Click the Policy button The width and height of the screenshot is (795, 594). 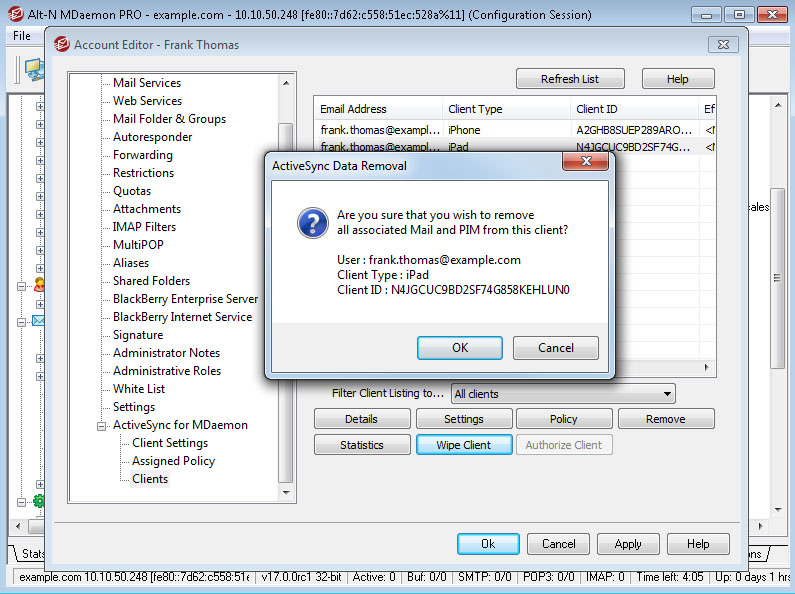click(x=564, y=419)
